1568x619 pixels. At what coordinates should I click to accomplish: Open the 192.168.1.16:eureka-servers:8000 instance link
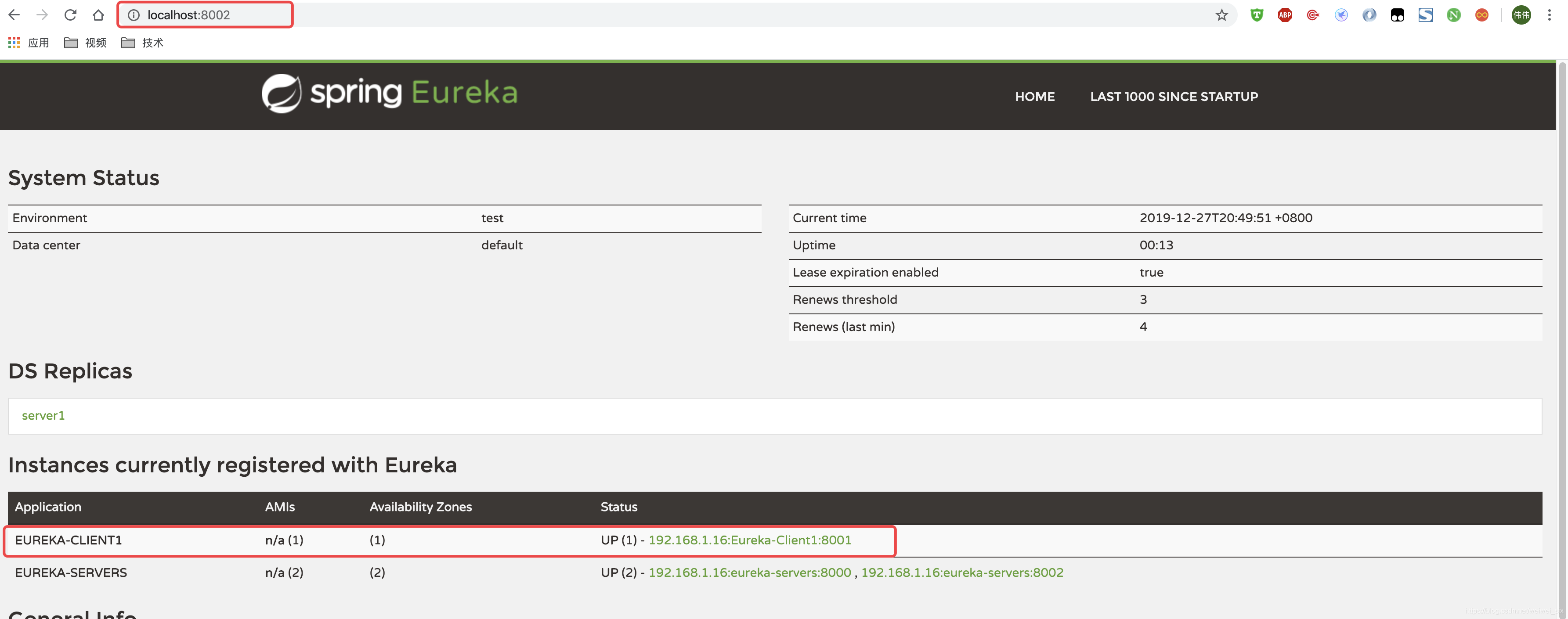[x=749, y=572]
